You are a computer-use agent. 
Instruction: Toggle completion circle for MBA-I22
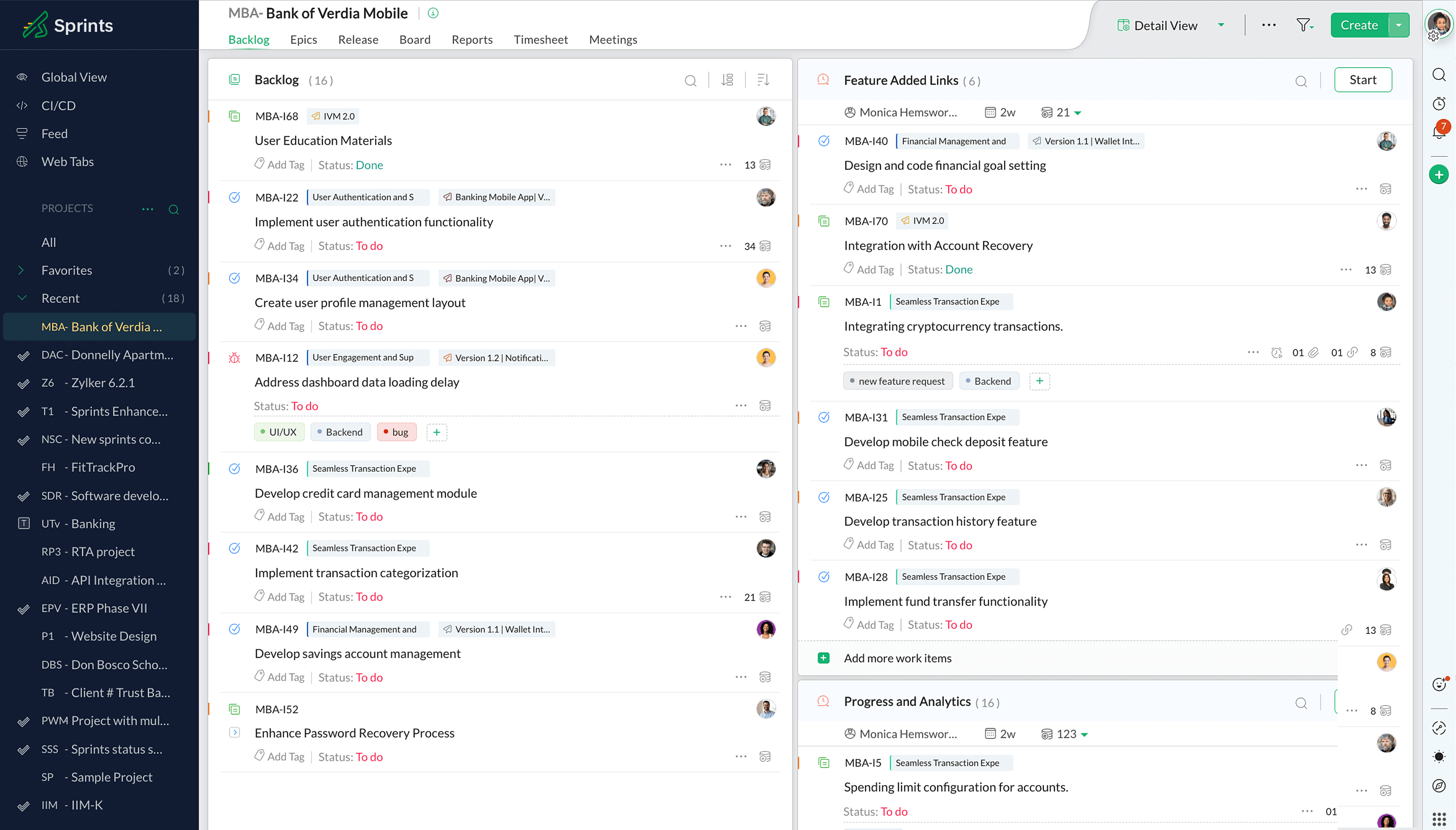[234, 197]
